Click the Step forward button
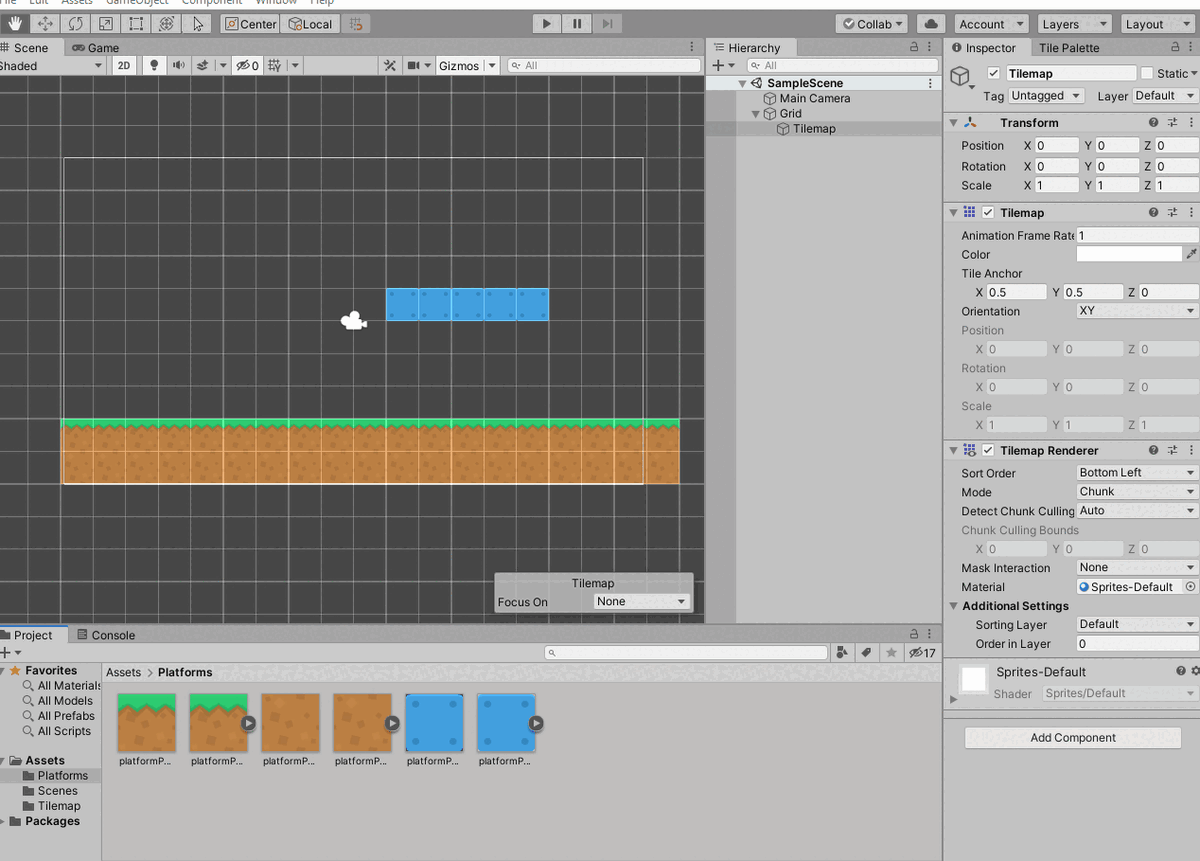1200x861 pixels. (x=608, y=24)
